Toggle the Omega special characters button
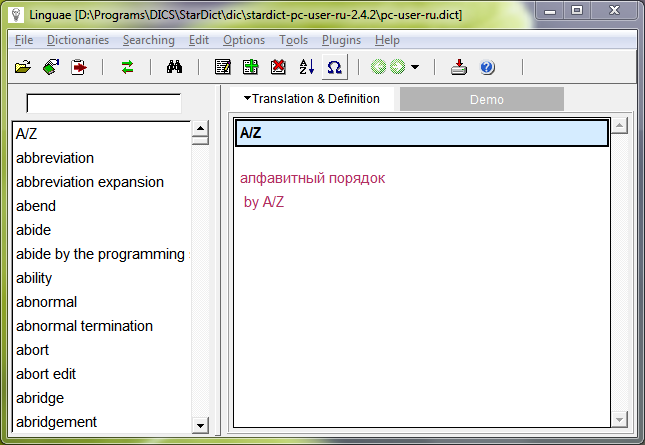Image resolution: width=645 pixels, height=445 pixels. pyautogui.click(x=334, y=68)
